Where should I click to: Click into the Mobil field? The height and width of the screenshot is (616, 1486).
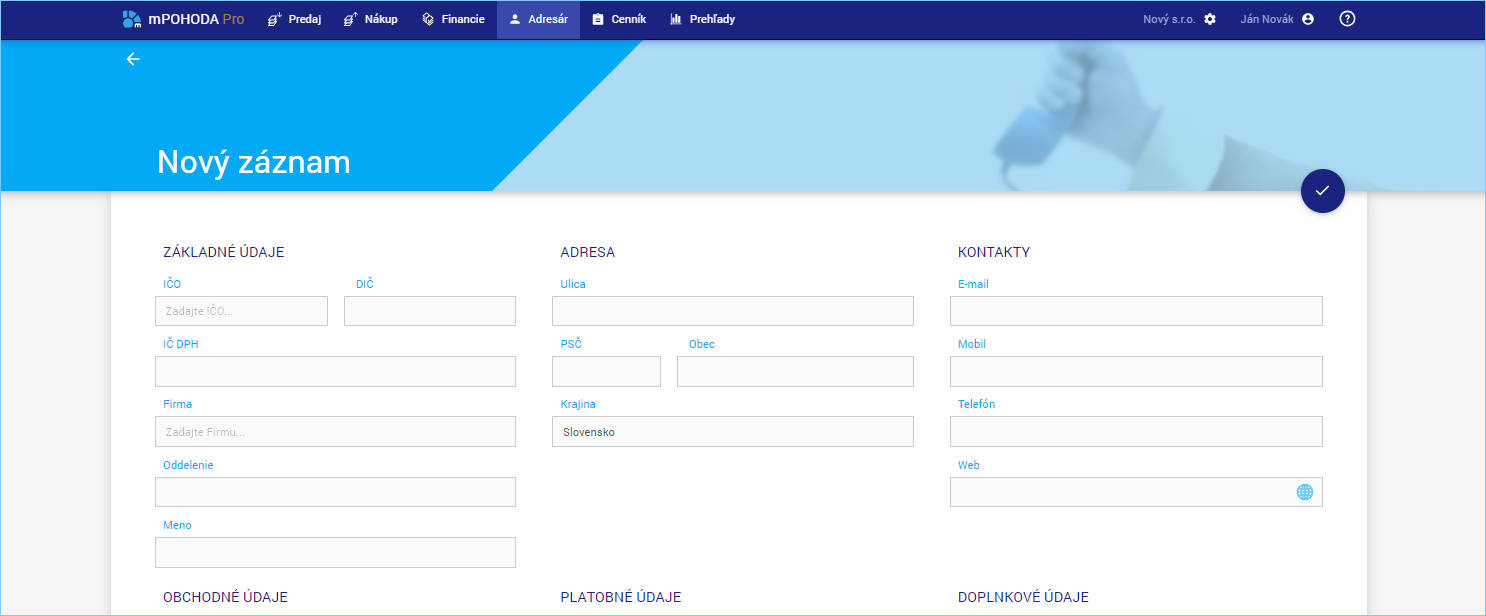coord(1135,372)
